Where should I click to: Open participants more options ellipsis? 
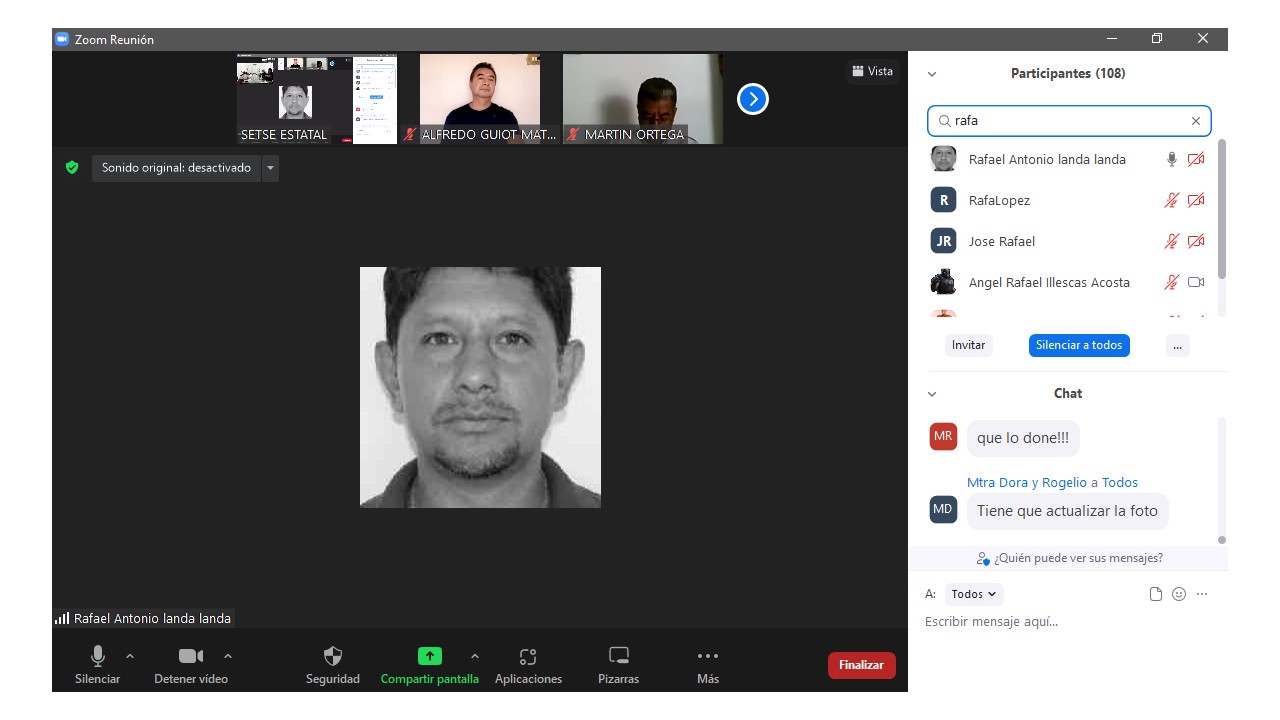pos(1177,345)
